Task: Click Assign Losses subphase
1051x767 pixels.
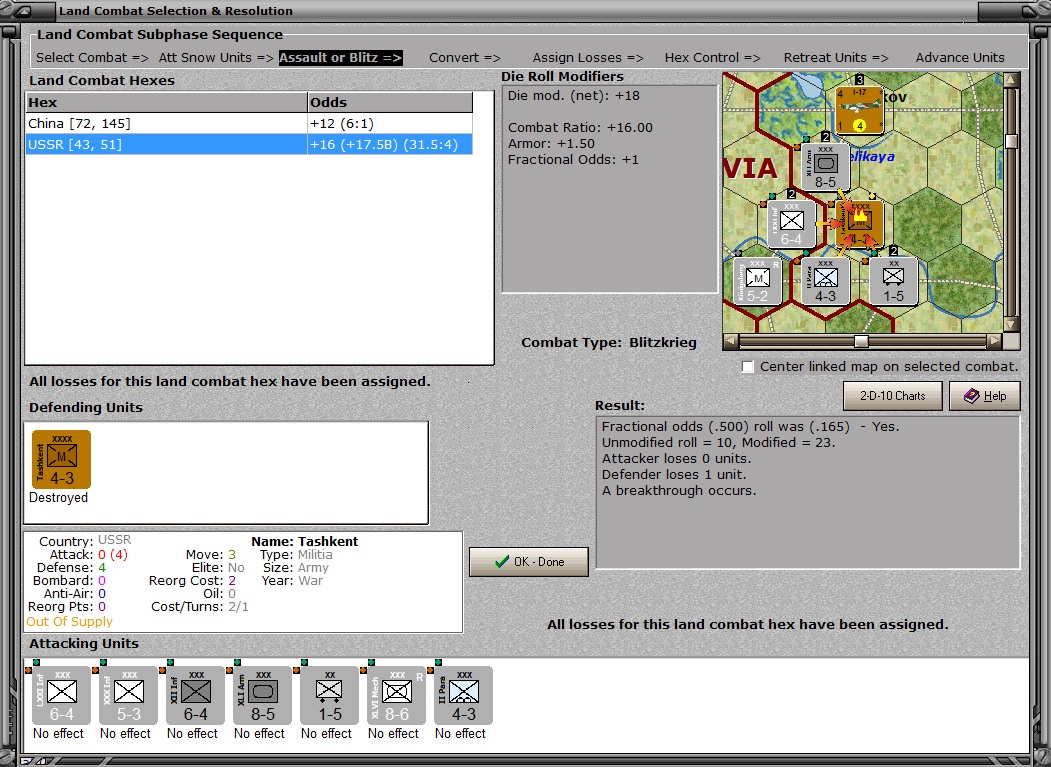Action: (x=588, y=58)
